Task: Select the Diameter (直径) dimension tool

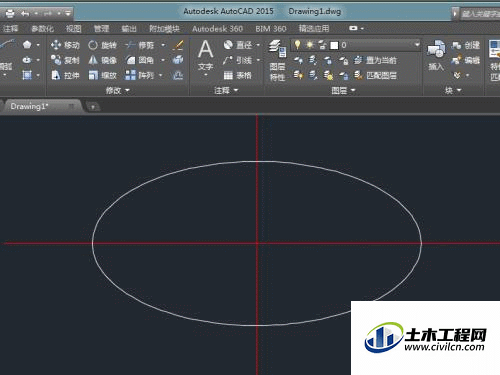Action: (x=238, y=45)
